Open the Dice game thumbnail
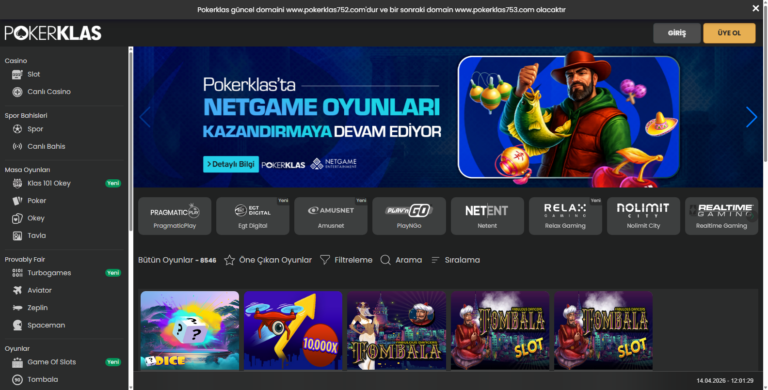 click(x=190, y=331)
